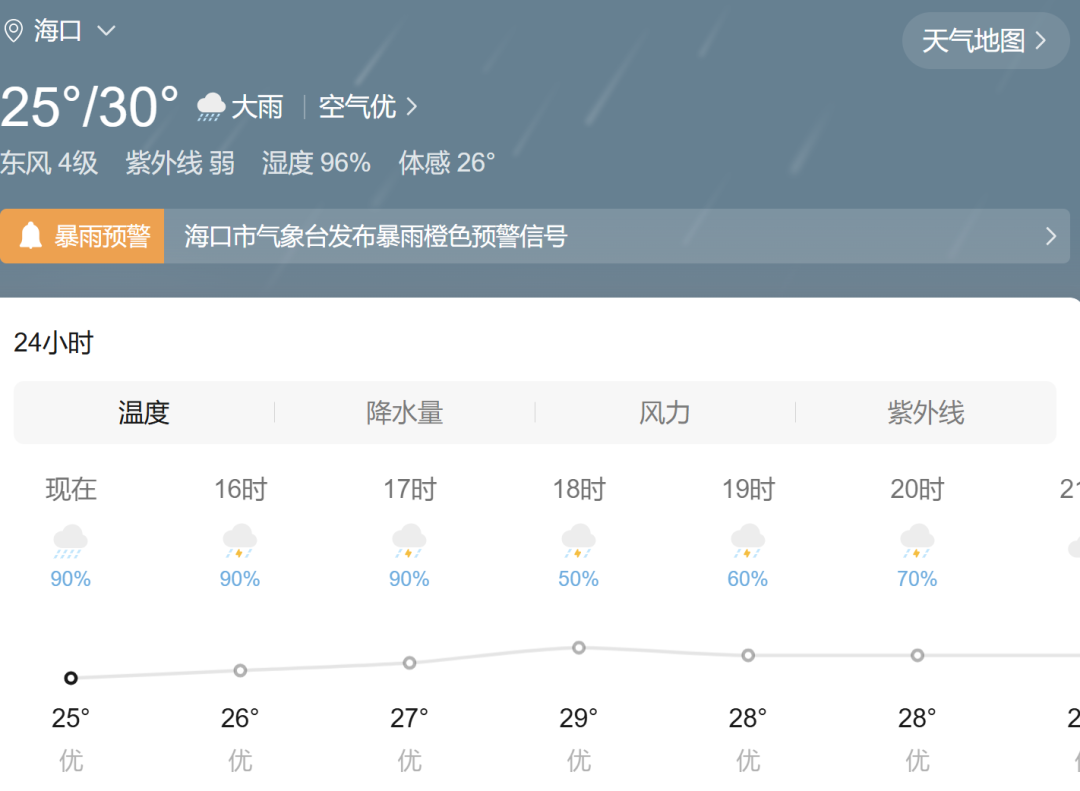Click the 50% rain chance under 18时
This screenshot has height=791, width=1080.
tap(579, 579)
